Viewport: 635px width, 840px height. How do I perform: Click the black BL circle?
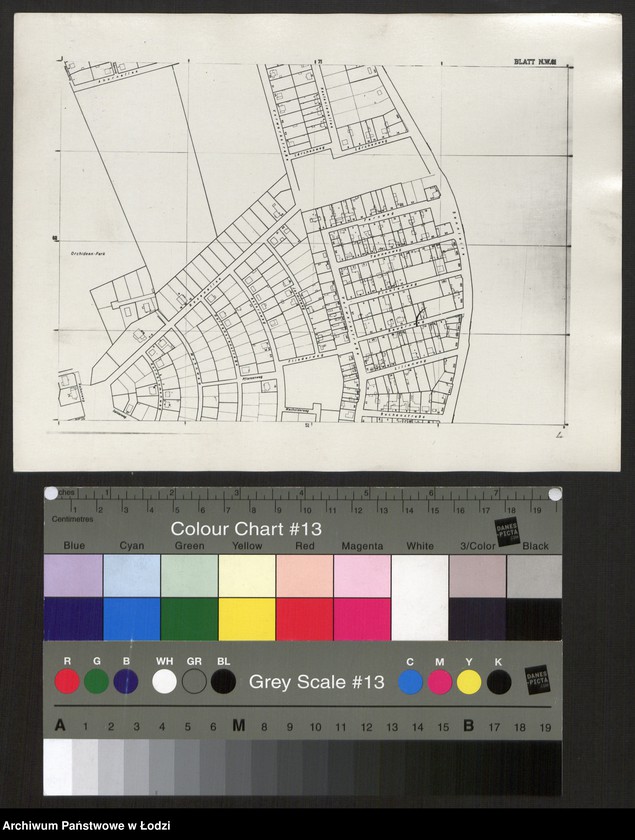[224, 682]
